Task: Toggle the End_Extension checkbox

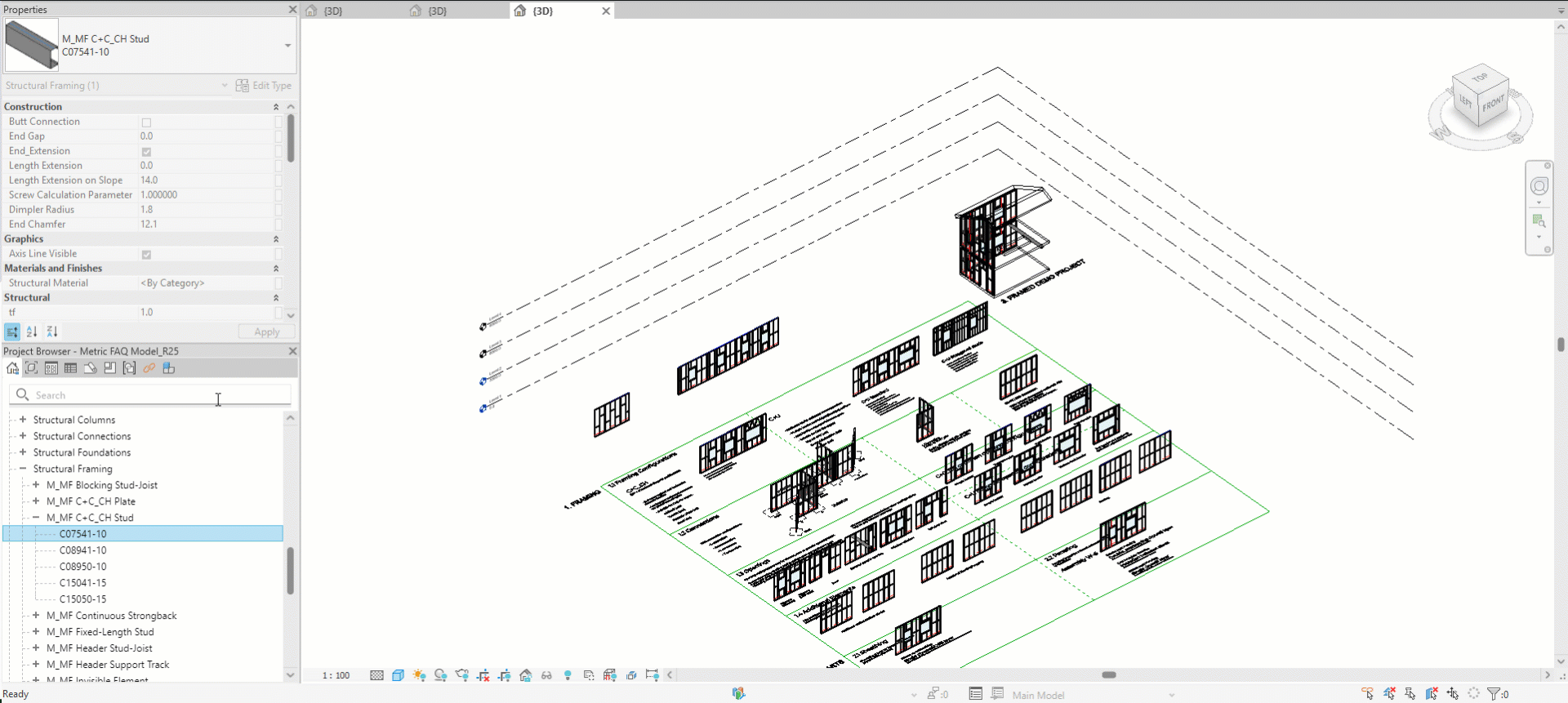Action: 147,152
